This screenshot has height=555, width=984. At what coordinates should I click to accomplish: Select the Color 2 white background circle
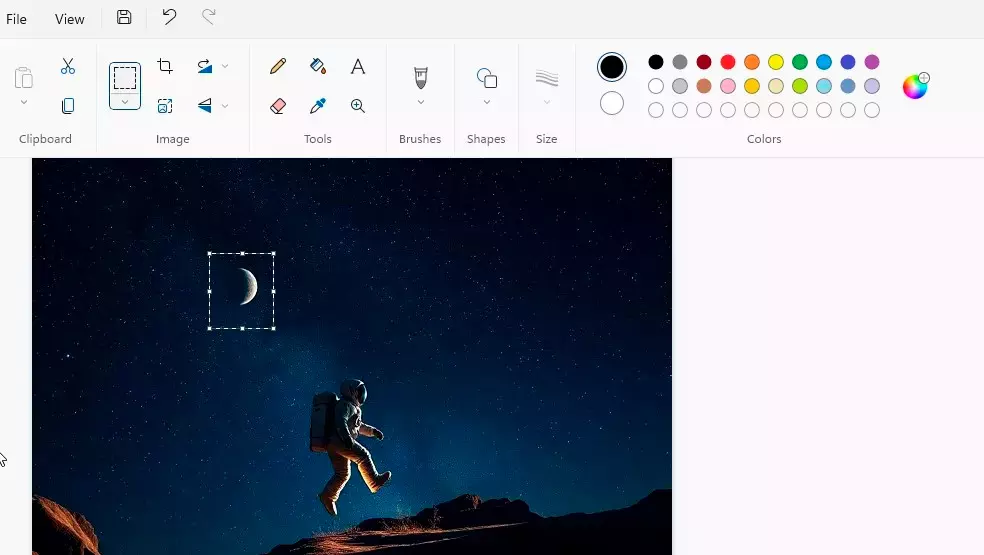[612, 104]
